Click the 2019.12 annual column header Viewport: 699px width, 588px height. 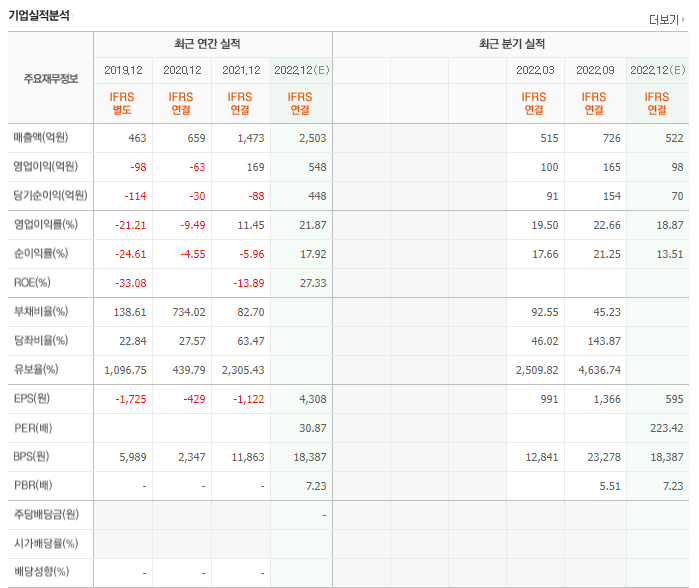(123, 70)
